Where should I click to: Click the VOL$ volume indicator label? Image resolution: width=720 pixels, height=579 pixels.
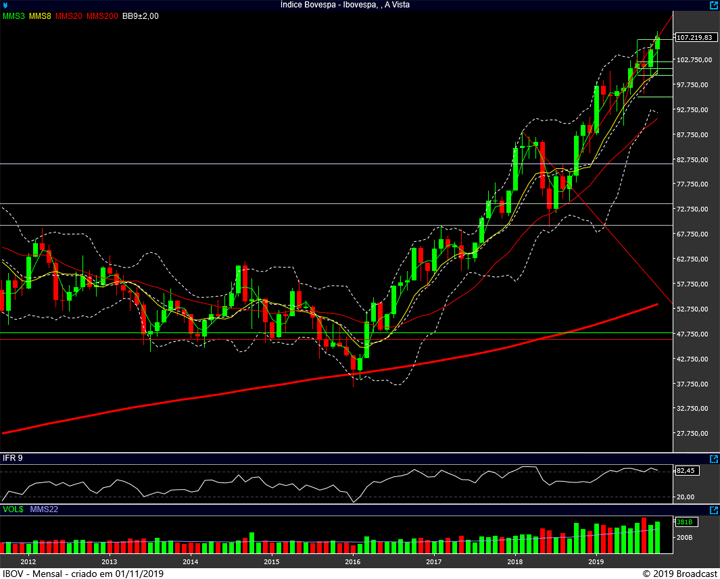[13, 509]
